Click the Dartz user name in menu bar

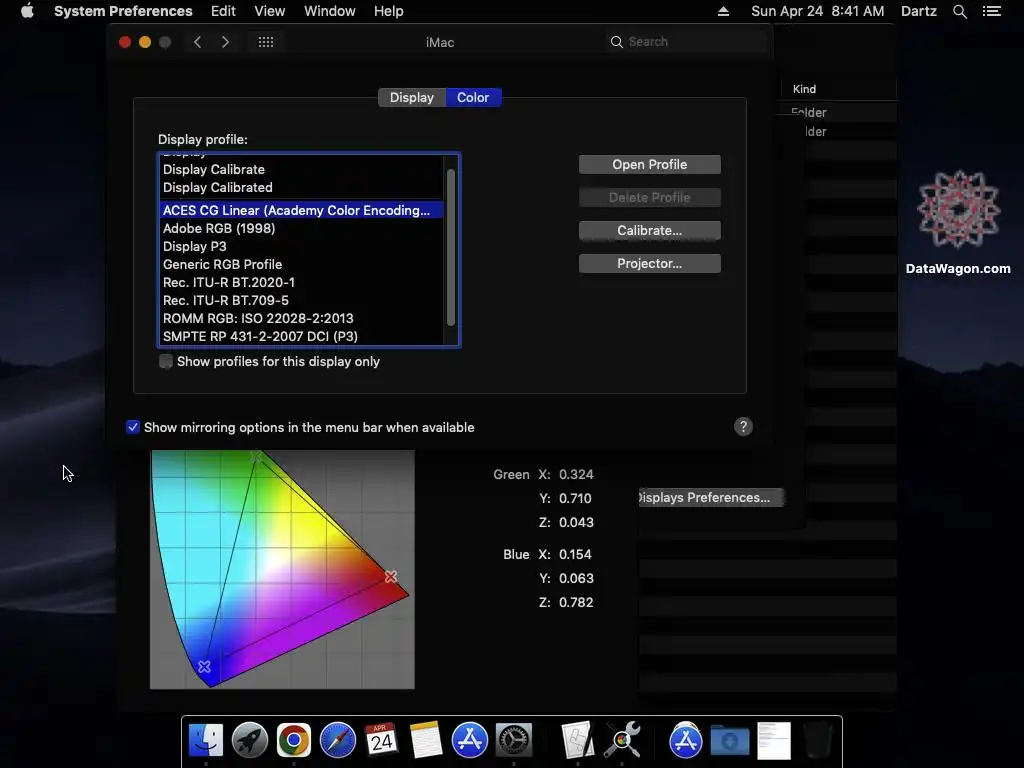pos(918,11)
